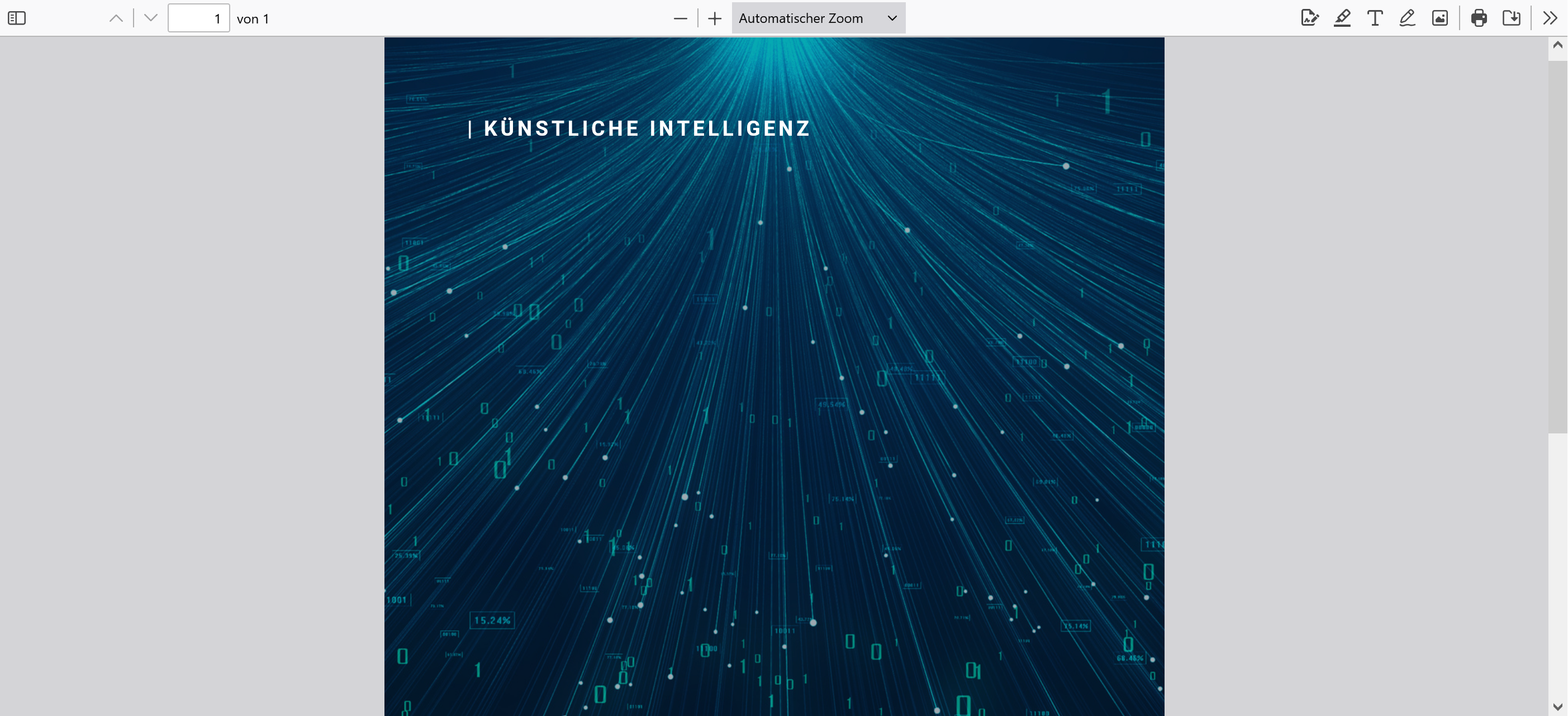Image resolution: width=1568 pixels, height=716 pixels.
Task: Zoom out with the minus button
Action: click(681, 18)
